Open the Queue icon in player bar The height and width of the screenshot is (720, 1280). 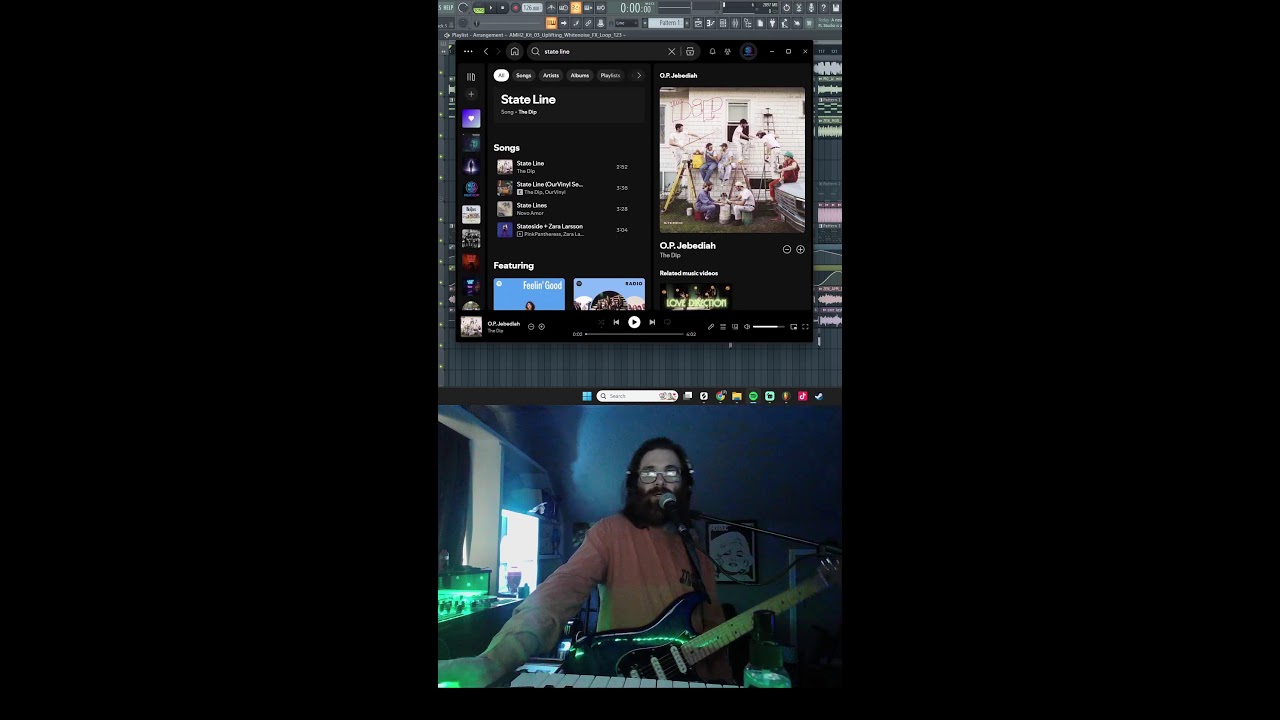click(x=723, y=327)
